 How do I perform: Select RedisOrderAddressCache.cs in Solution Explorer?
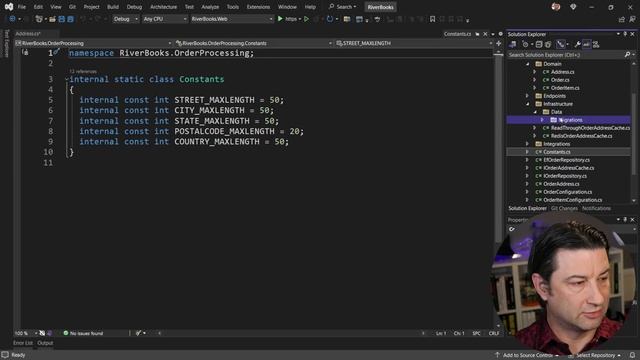pyautogui.click(x=581, y=136)
